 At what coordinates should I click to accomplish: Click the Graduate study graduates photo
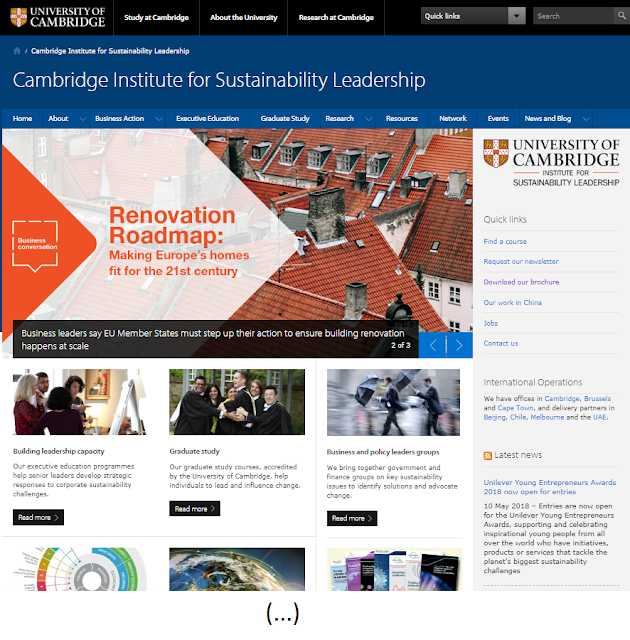point(237,402)
